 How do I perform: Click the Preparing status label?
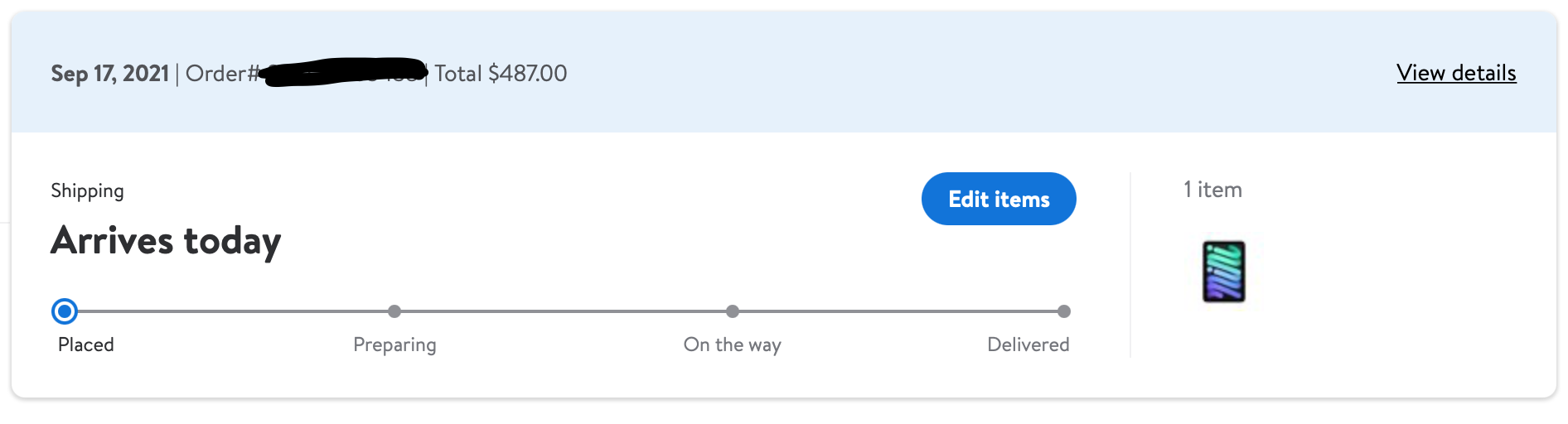click(394, 344)
